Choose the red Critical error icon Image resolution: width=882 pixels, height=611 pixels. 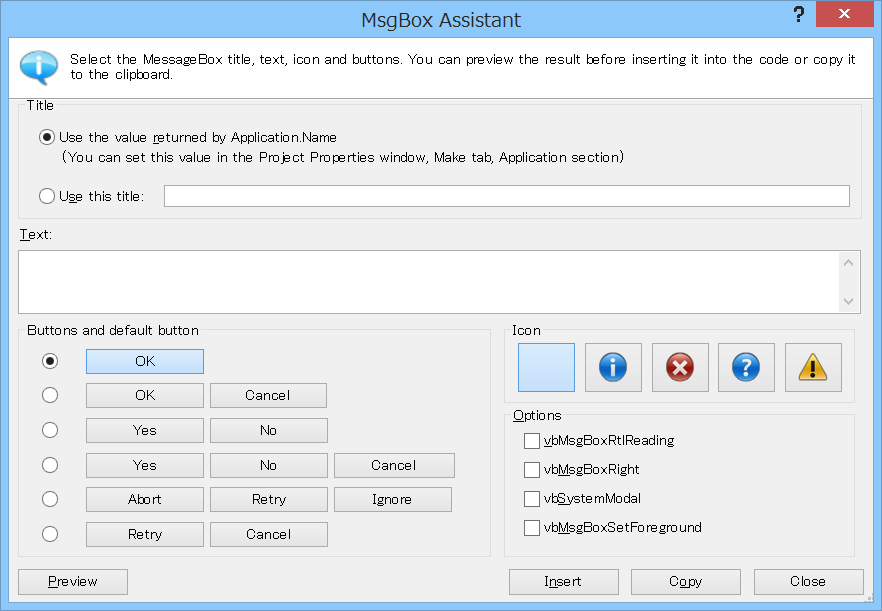click(x=680, y=367)
